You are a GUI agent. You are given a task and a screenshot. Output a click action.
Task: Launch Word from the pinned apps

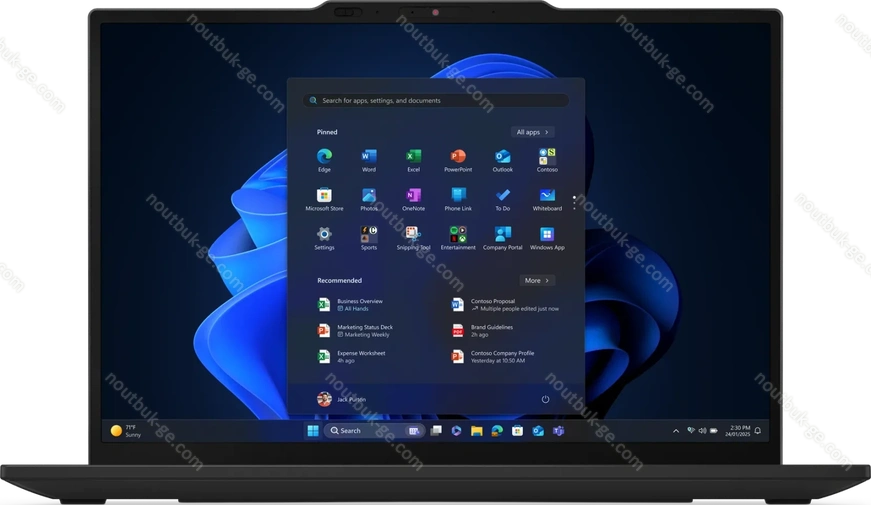pos(369,157)
